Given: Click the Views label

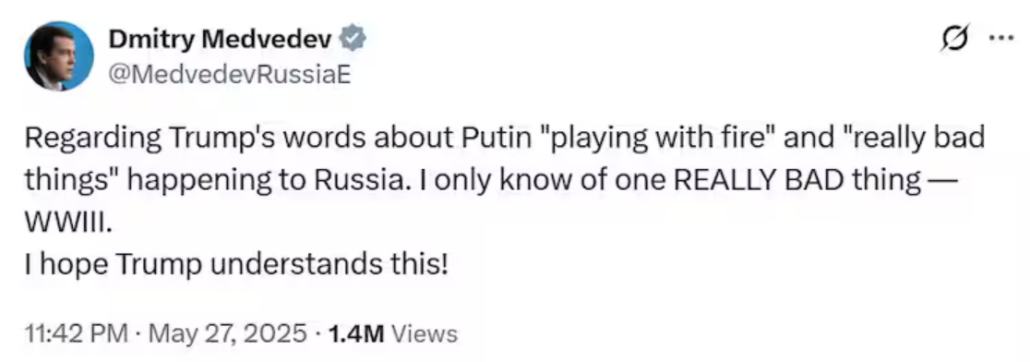Looking at the screenshot, I should (x=424, y=334).
